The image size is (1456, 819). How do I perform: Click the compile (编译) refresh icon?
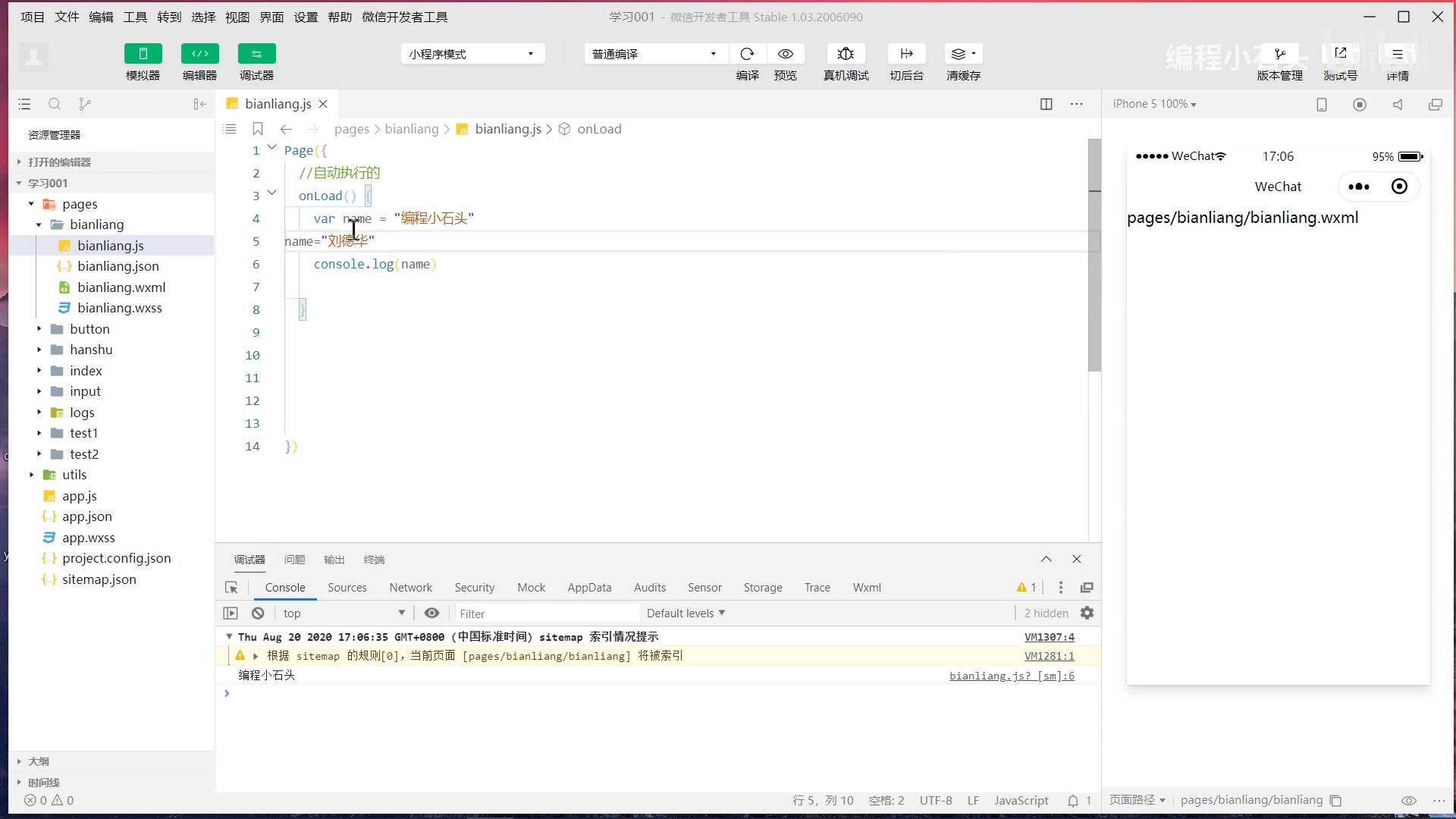(x=747, y=54)
